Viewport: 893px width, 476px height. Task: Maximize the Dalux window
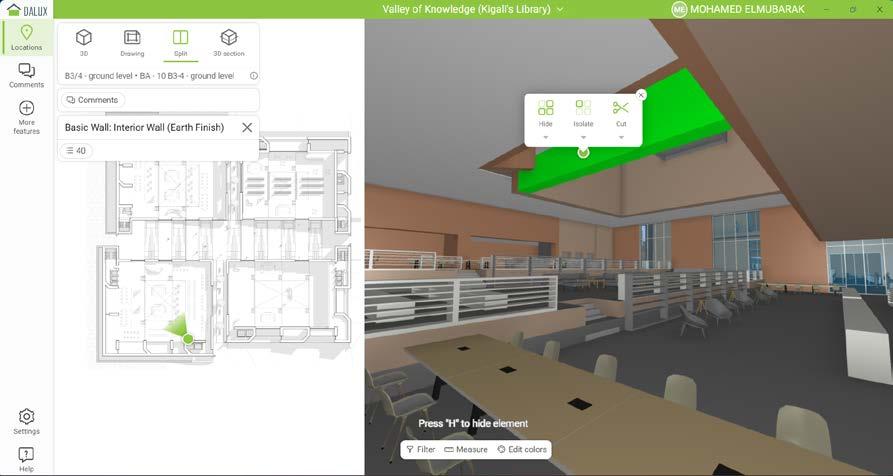click(x=853, y=10)
